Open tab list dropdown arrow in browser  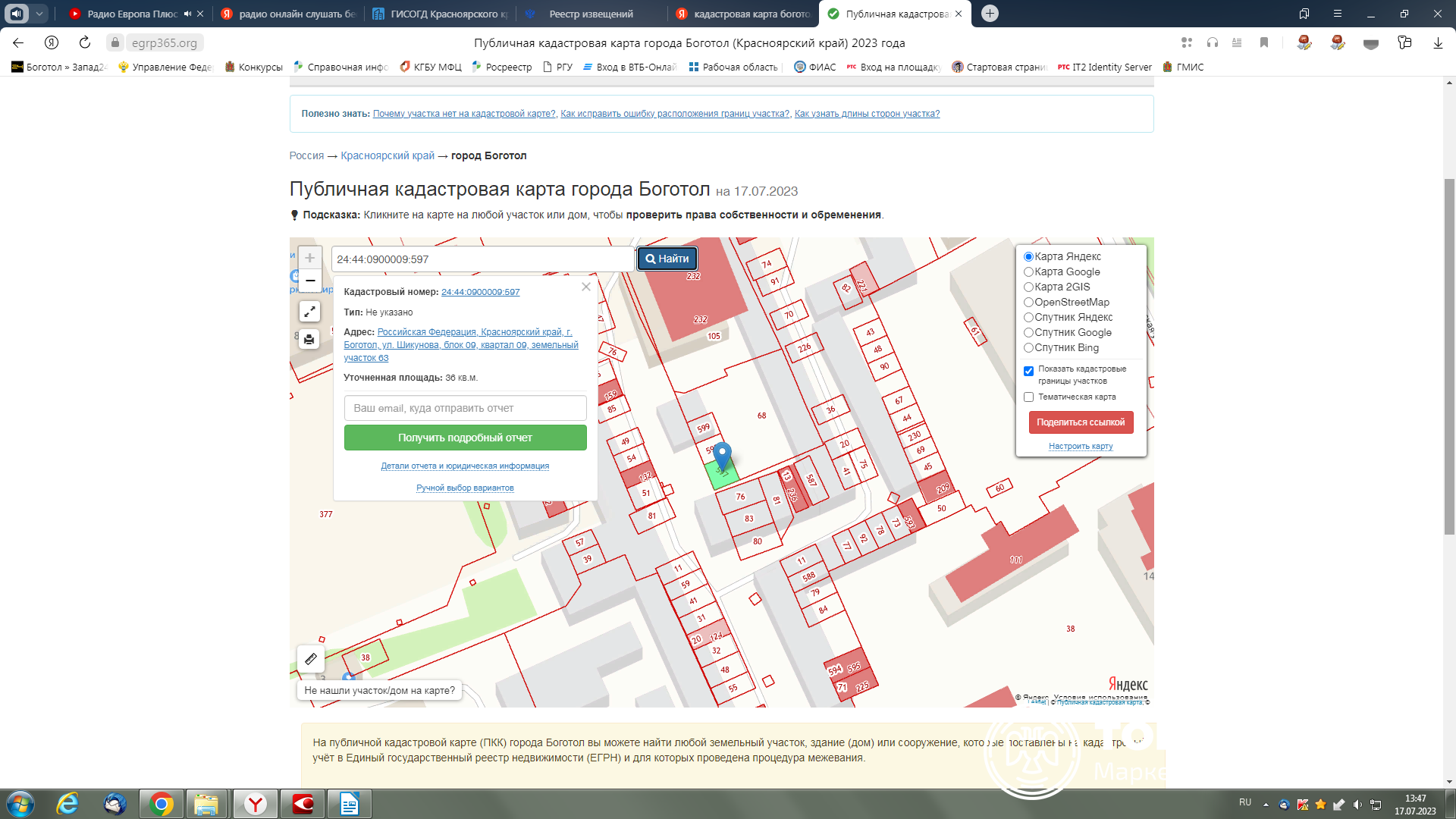tap(39, 14)
